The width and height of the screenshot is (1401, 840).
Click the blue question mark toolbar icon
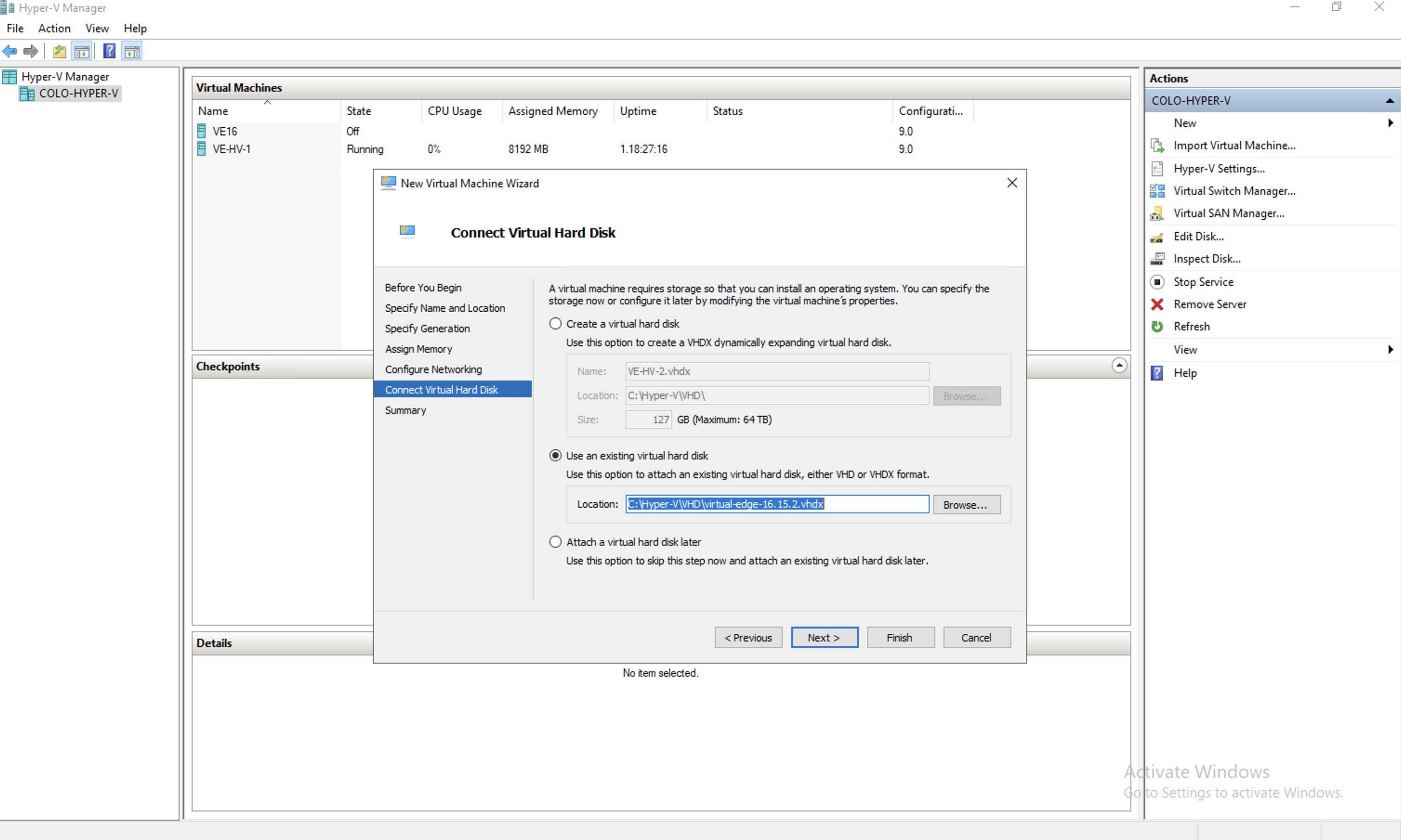pos(109,52)
